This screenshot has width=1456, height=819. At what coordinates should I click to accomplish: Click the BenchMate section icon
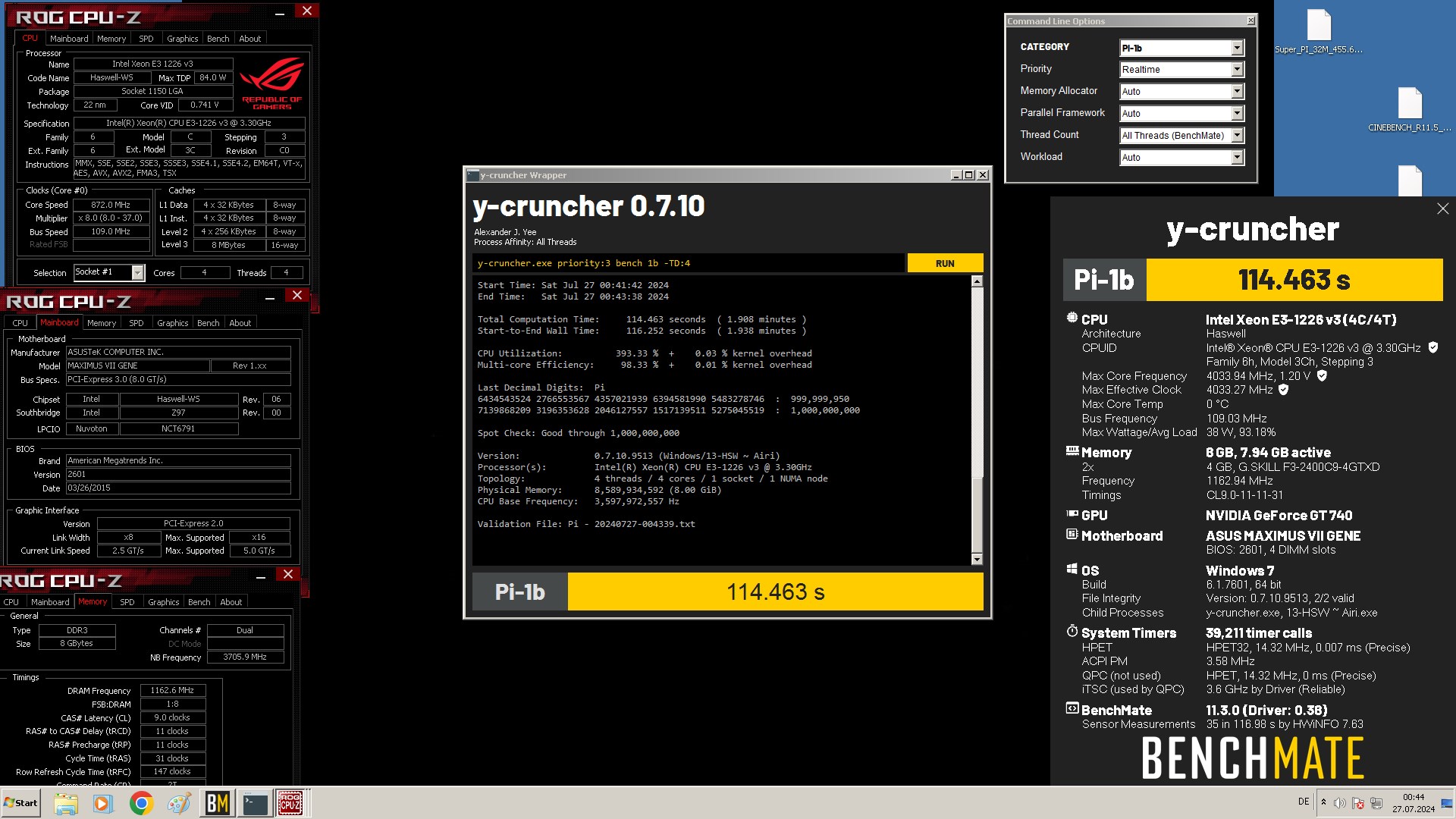click(x=1072, y=709)
